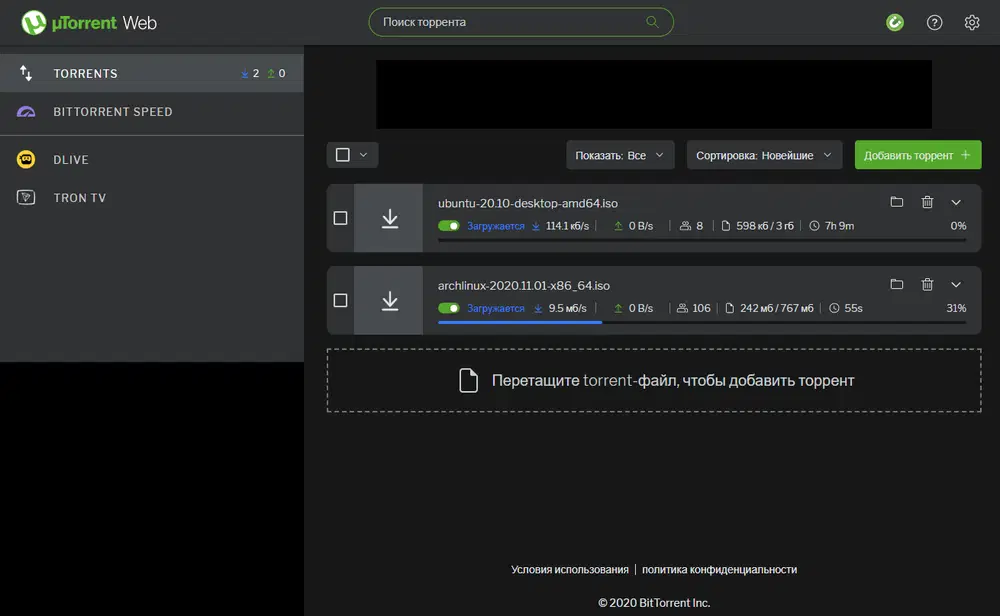
Task: Click the file icon in the drop zone
Action: (469, 380)
